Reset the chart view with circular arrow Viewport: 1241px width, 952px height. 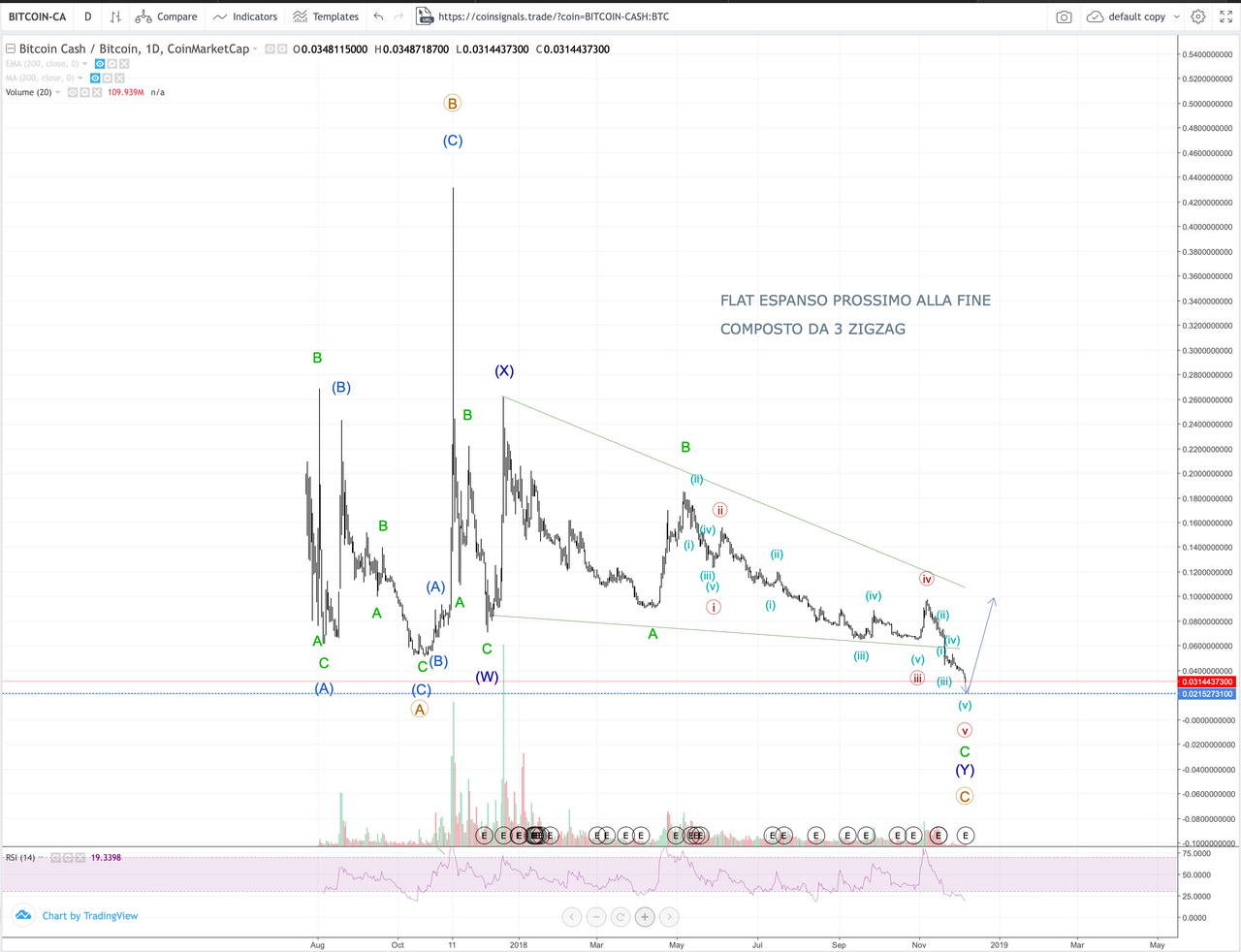620,916
